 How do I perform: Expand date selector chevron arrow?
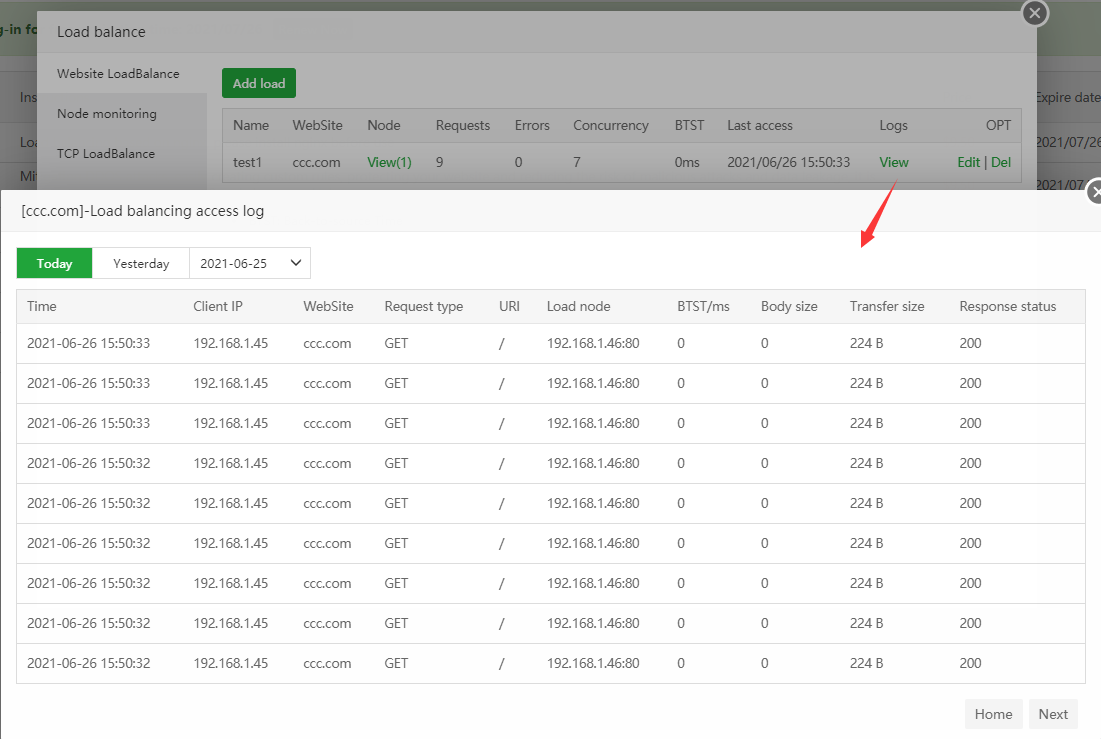tap(295, 263)
